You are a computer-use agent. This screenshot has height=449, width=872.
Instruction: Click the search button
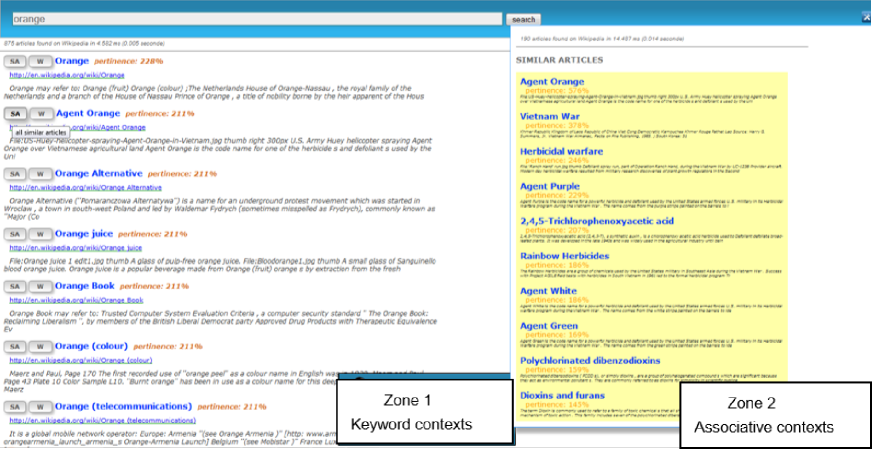pos(523,19)
